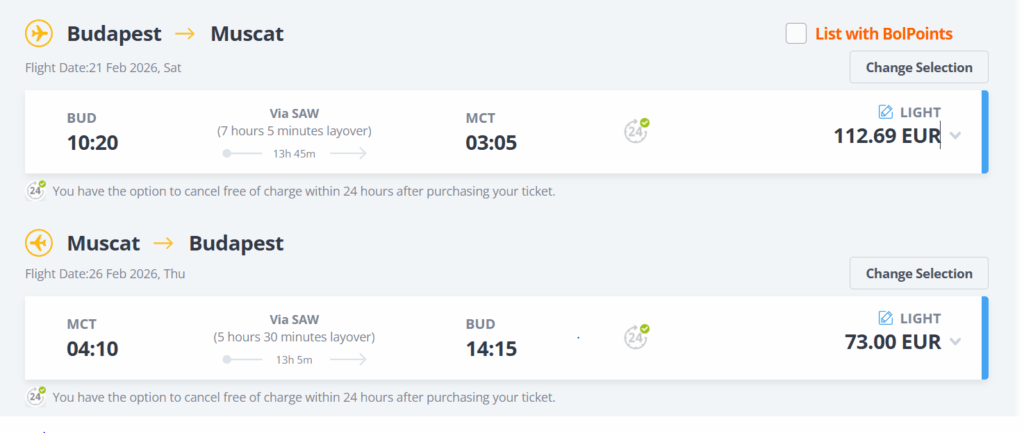Expand the 112.69 EUR fare details chevron
Screen dimensions: 1024x433
(955, 136)
